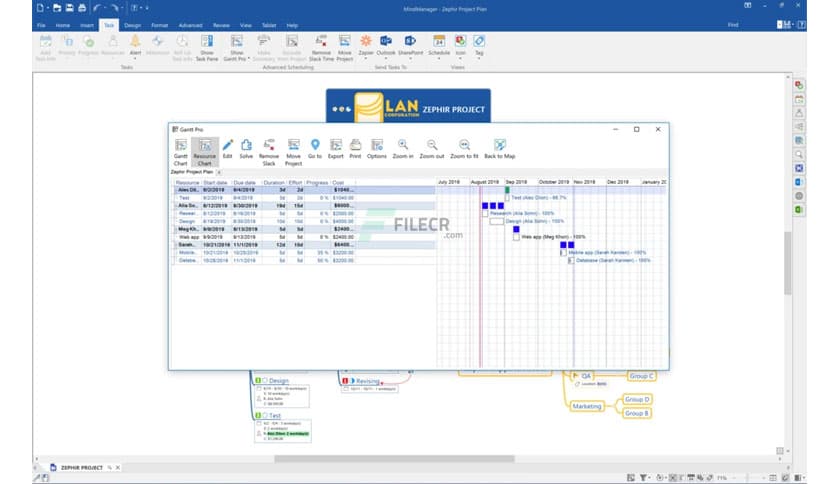836x484 pixels.
Task: Select the Group D topic on the map
Action: point(637,399)
